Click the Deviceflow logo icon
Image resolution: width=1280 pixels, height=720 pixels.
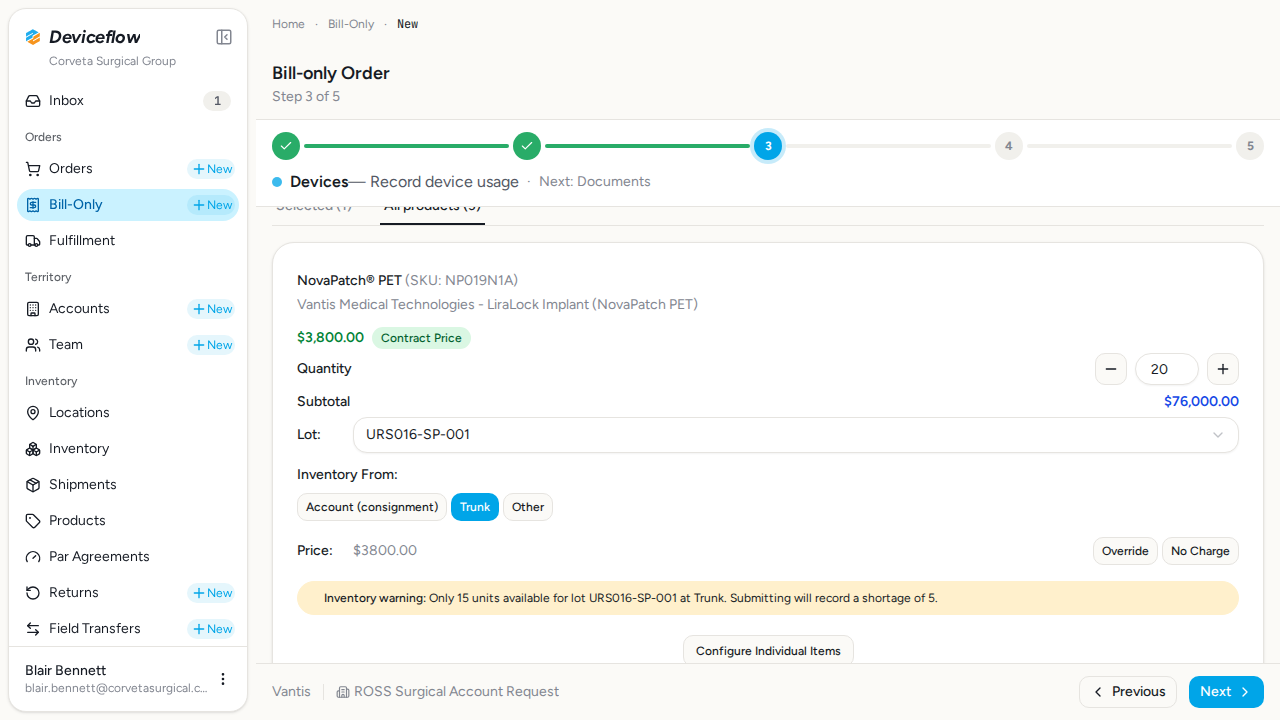(33, 37)
